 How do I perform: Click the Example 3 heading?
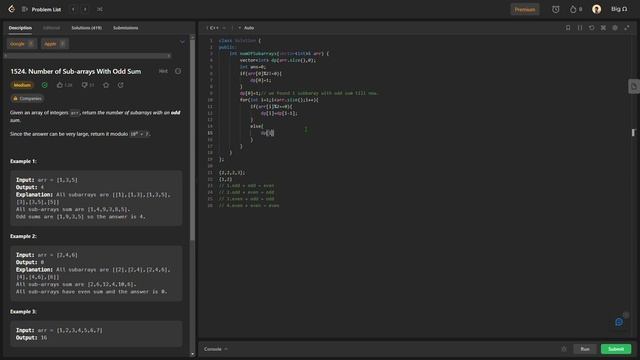pyautogui.click(x=23, y=311)
